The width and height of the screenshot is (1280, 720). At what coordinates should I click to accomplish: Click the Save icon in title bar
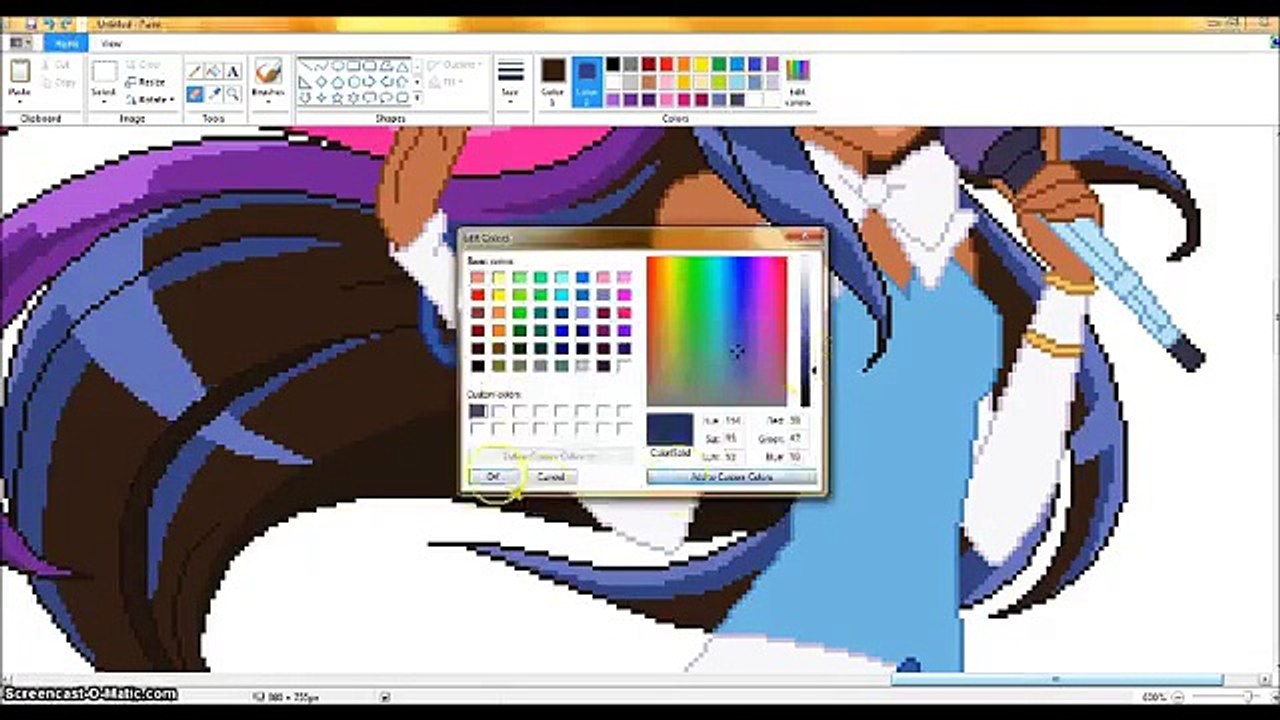[x=33, y=23]
